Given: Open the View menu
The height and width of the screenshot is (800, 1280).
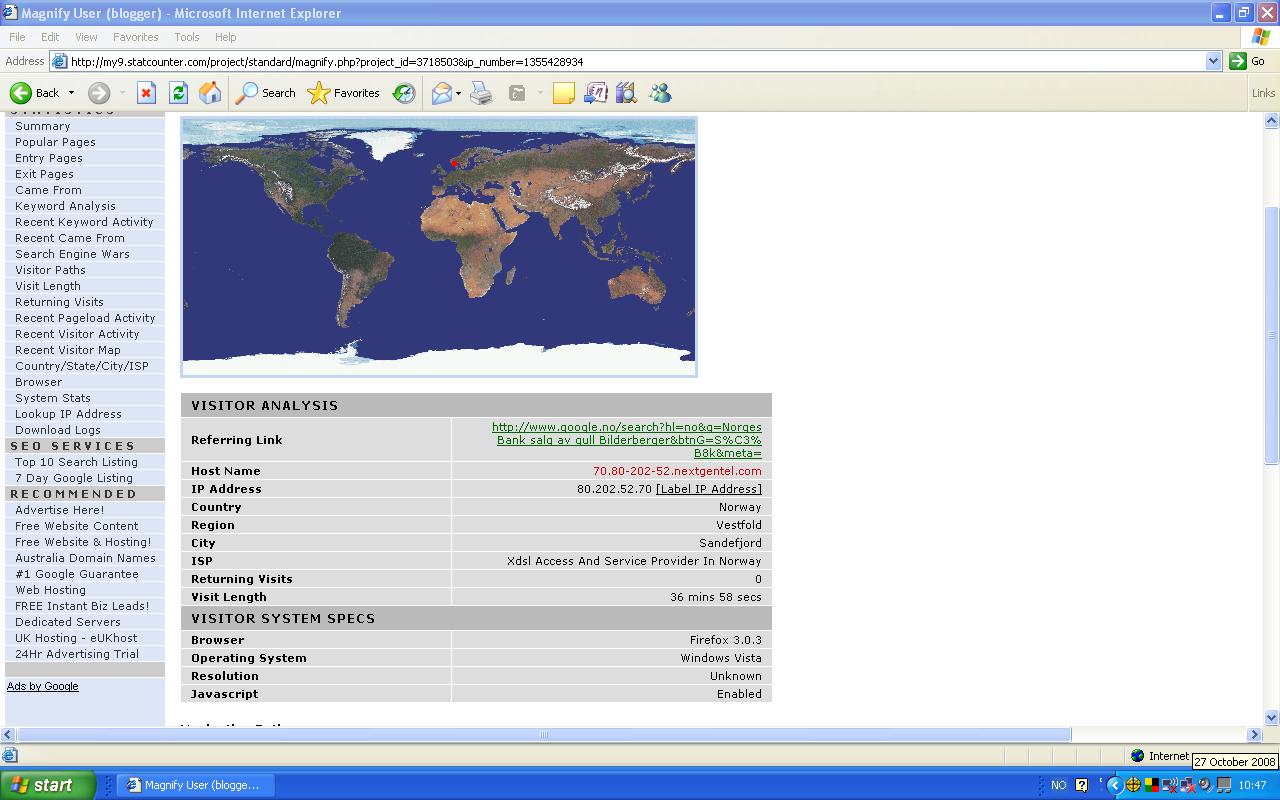Looking at the screenshot, I should pyautogui.click(x=86, y=37).
